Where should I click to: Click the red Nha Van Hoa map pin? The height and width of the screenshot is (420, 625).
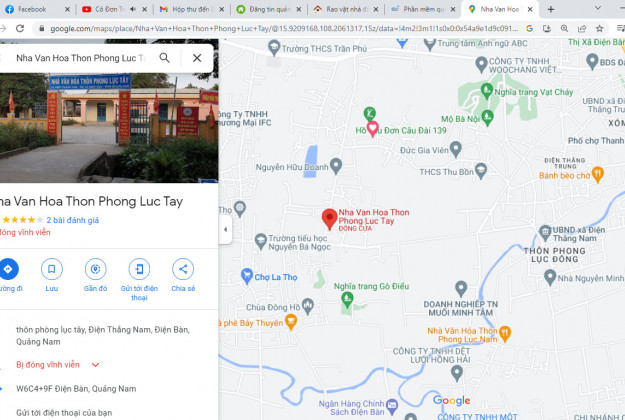pyautogui.click(x=329, y=219)
